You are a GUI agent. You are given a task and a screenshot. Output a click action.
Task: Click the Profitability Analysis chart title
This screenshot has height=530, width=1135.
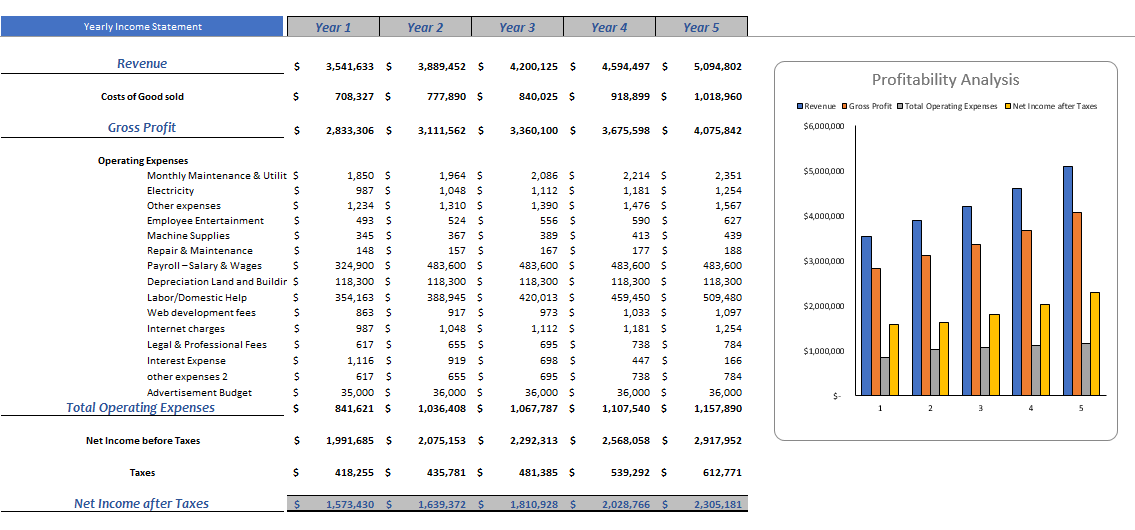[945, 80]
